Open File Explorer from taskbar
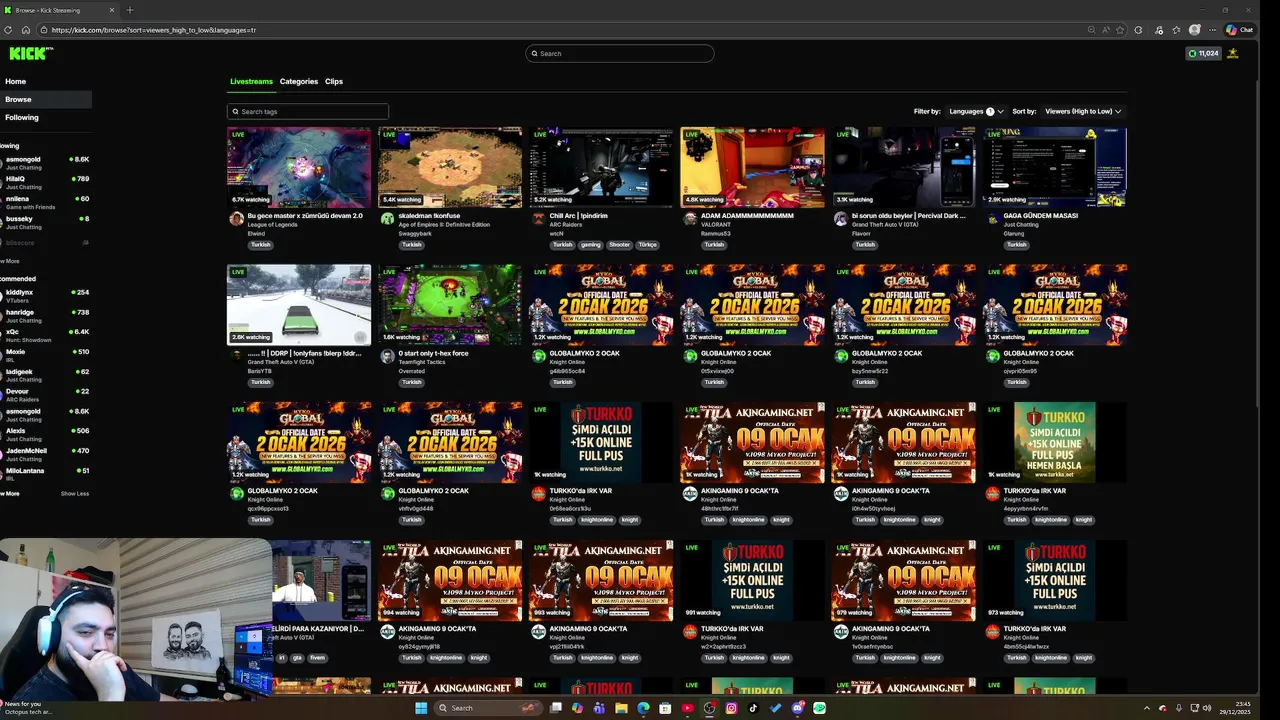 pyautogui.click(x=621, y=708)
